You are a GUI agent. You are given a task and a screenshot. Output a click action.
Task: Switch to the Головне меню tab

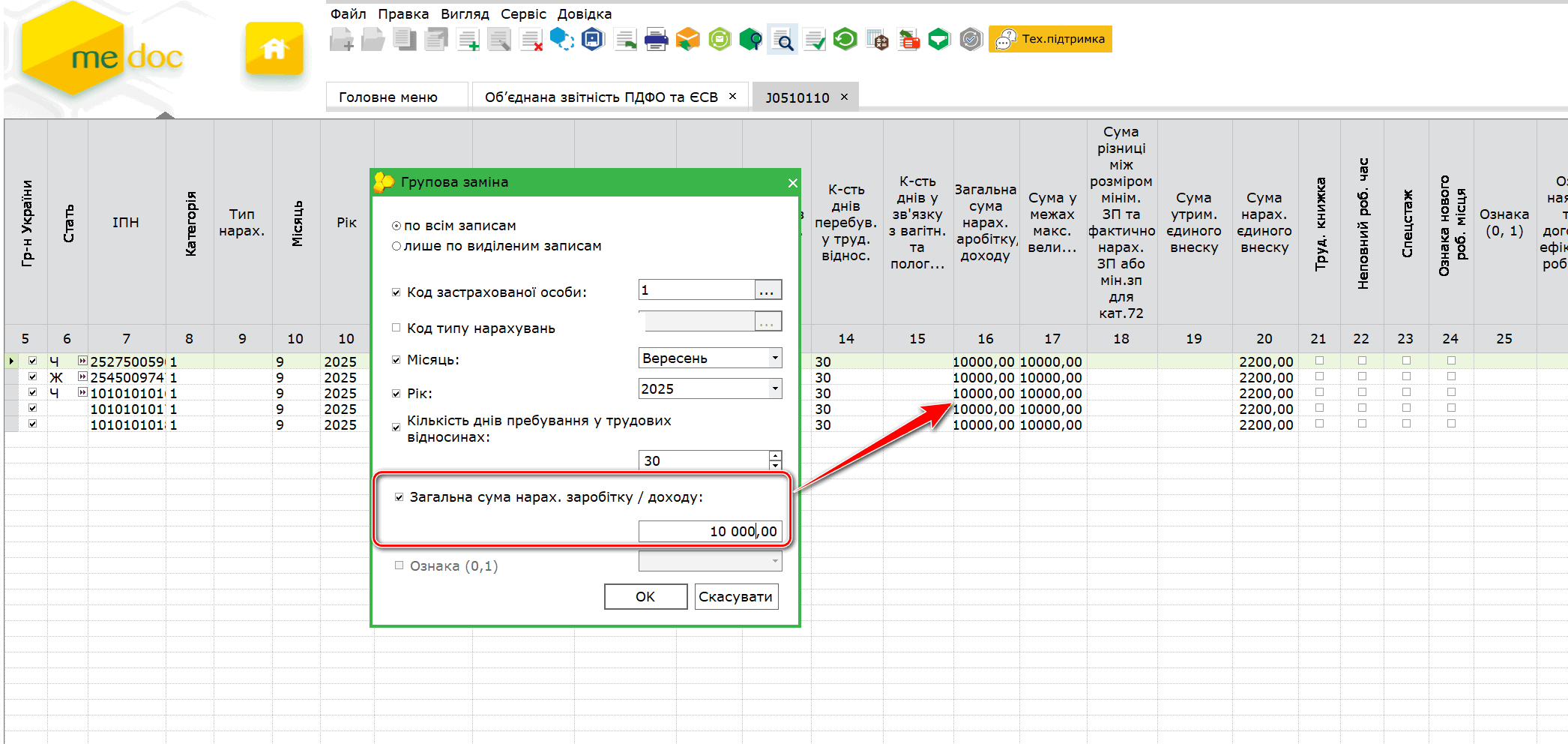388,97
